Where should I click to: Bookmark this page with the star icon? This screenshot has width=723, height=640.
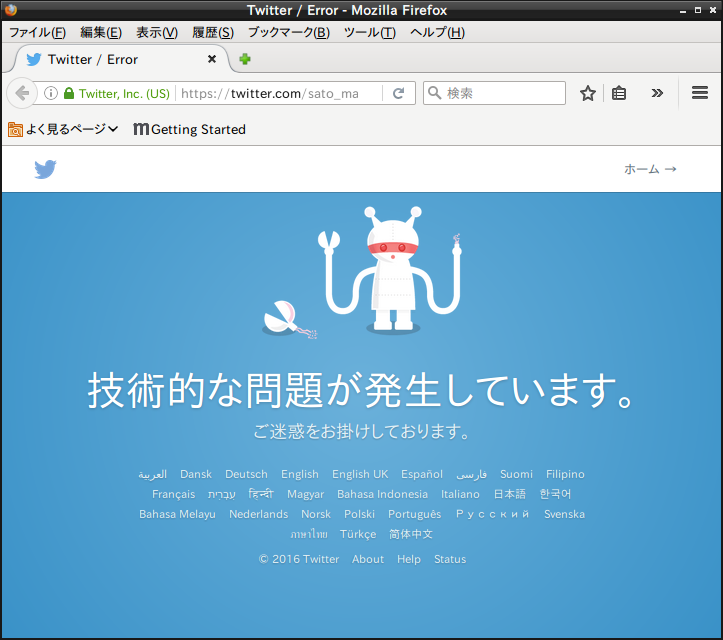point(587,93)
